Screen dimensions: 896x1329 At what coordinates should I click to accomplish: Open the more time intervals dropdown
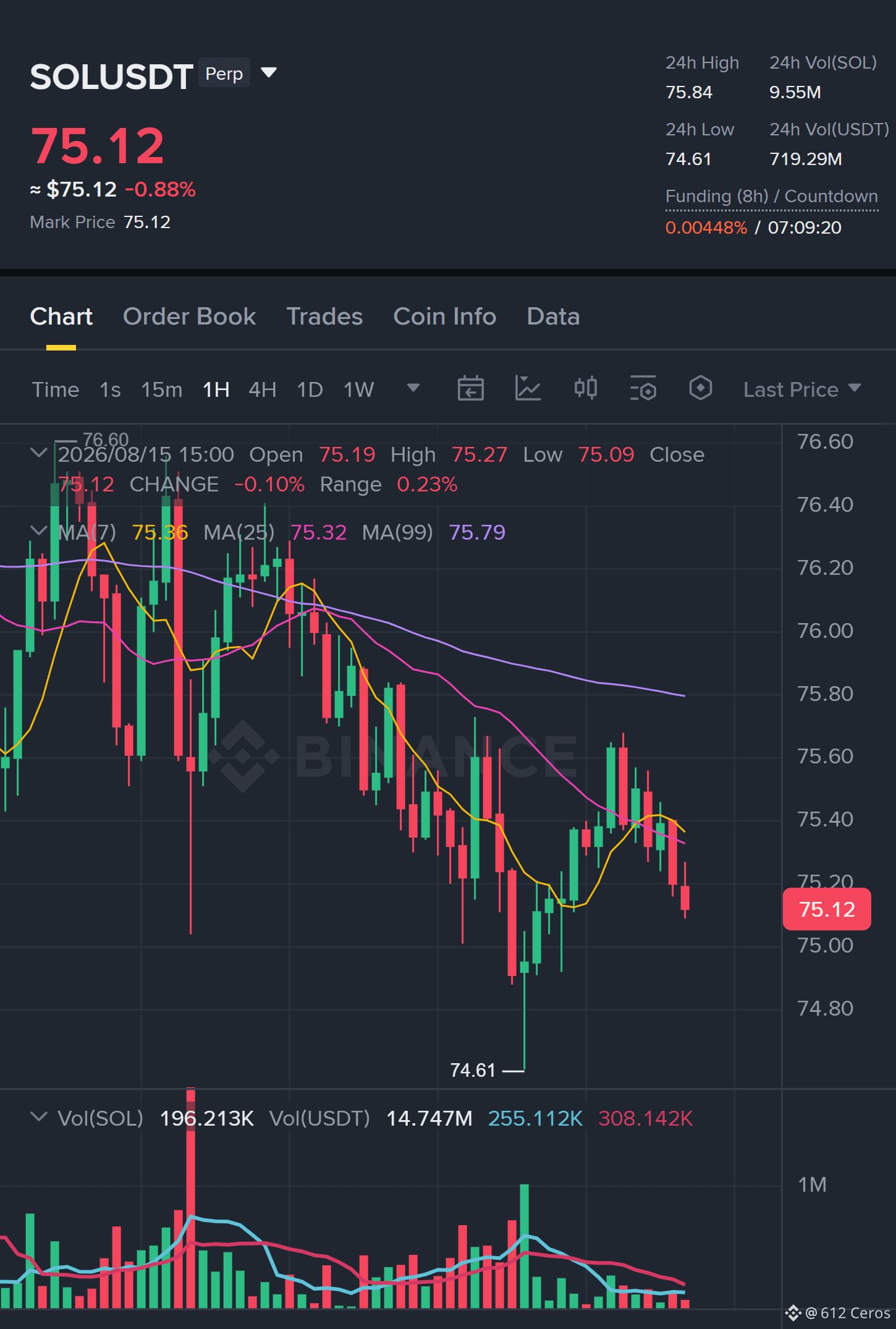(413, 388)
